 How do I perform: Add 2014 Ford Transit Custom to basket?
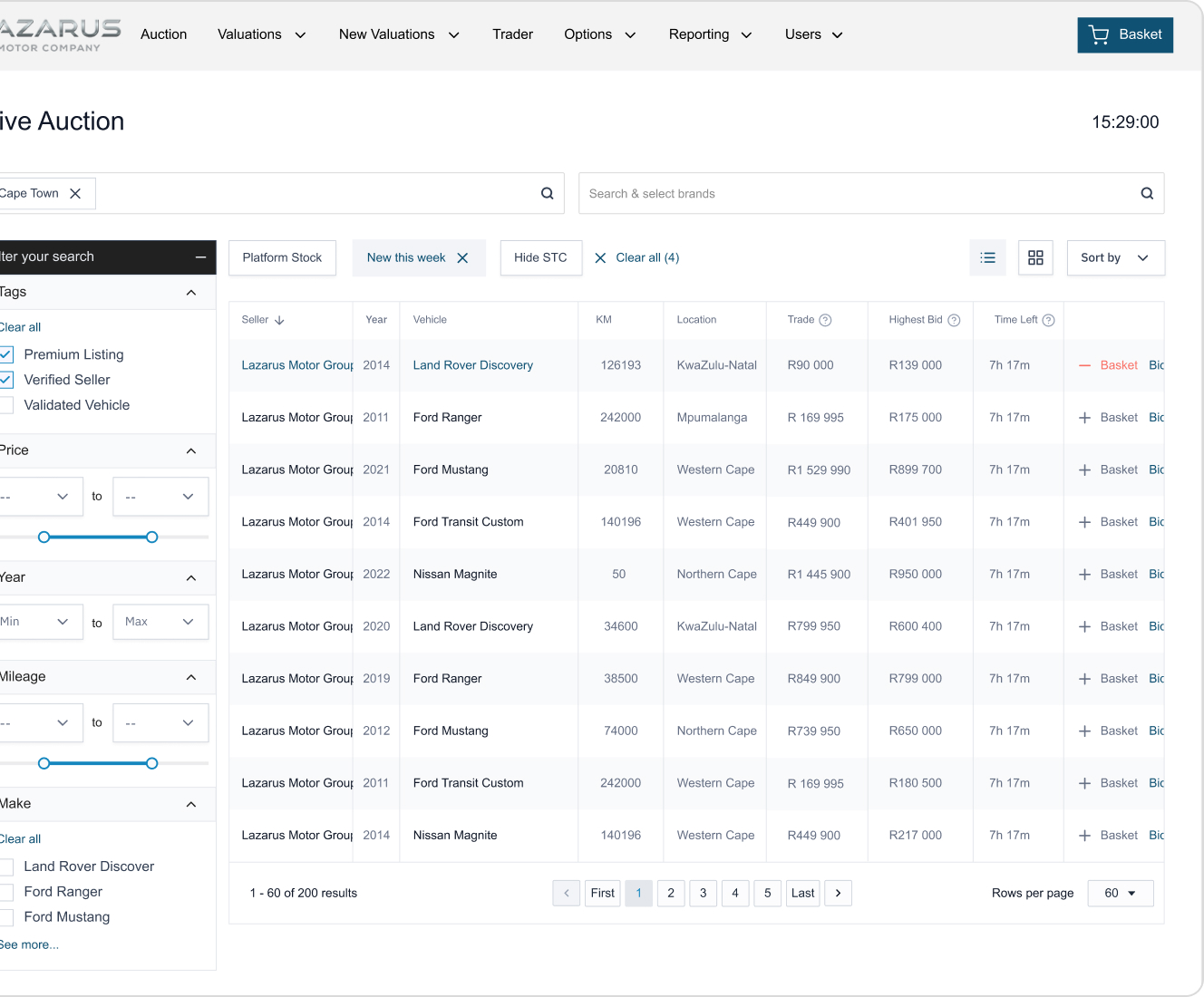click(1108, 522)
